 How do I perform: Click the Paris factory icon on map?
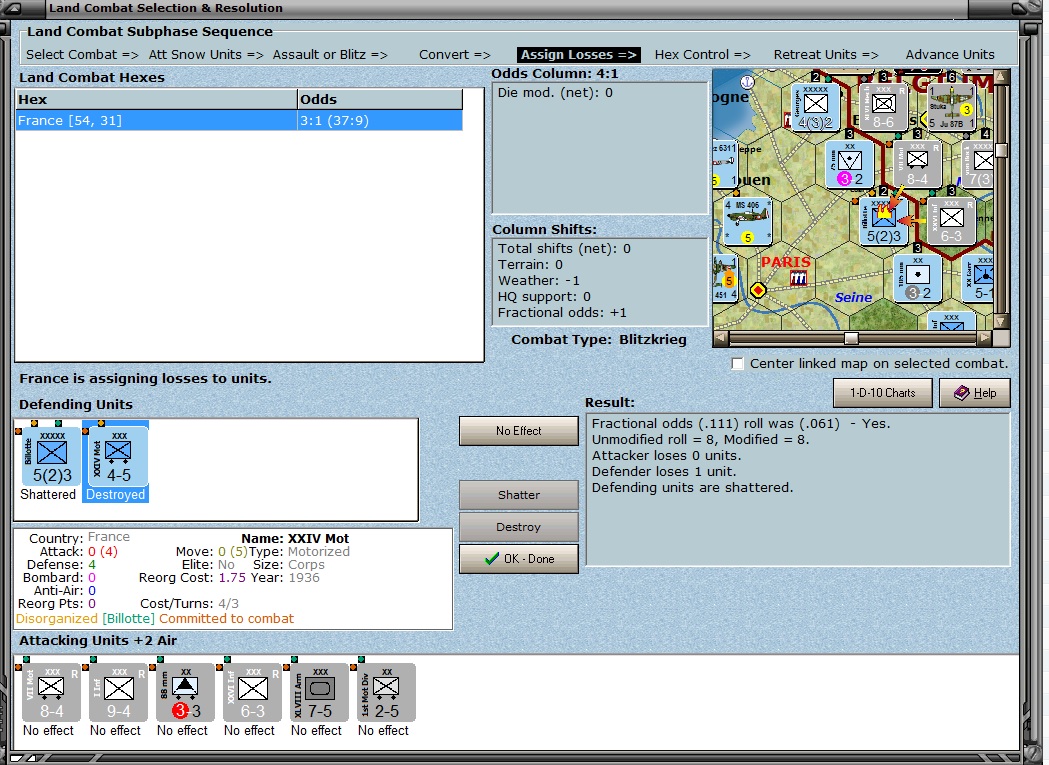pos(798,278)
